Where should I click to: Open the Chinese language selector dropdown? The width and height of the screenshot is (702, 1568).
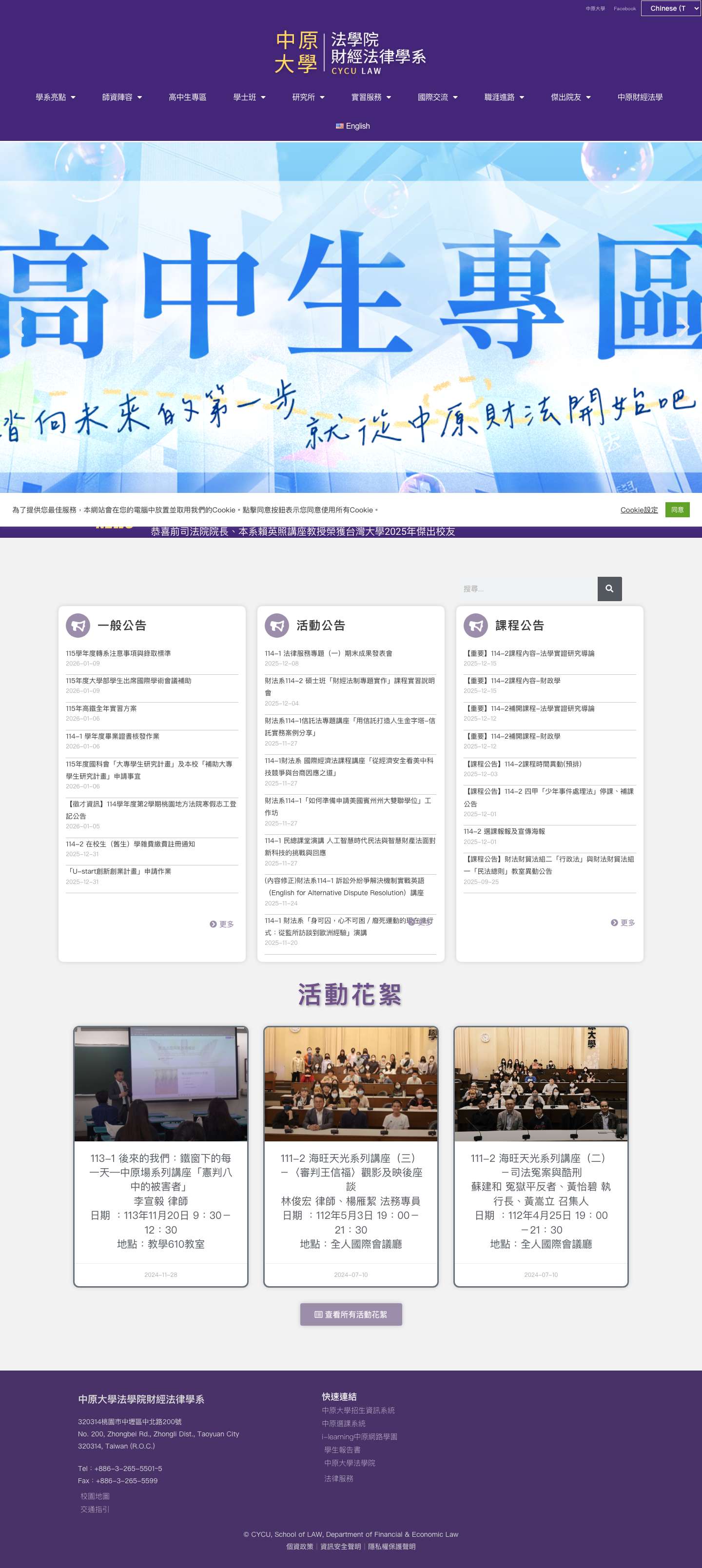point(671,8)
